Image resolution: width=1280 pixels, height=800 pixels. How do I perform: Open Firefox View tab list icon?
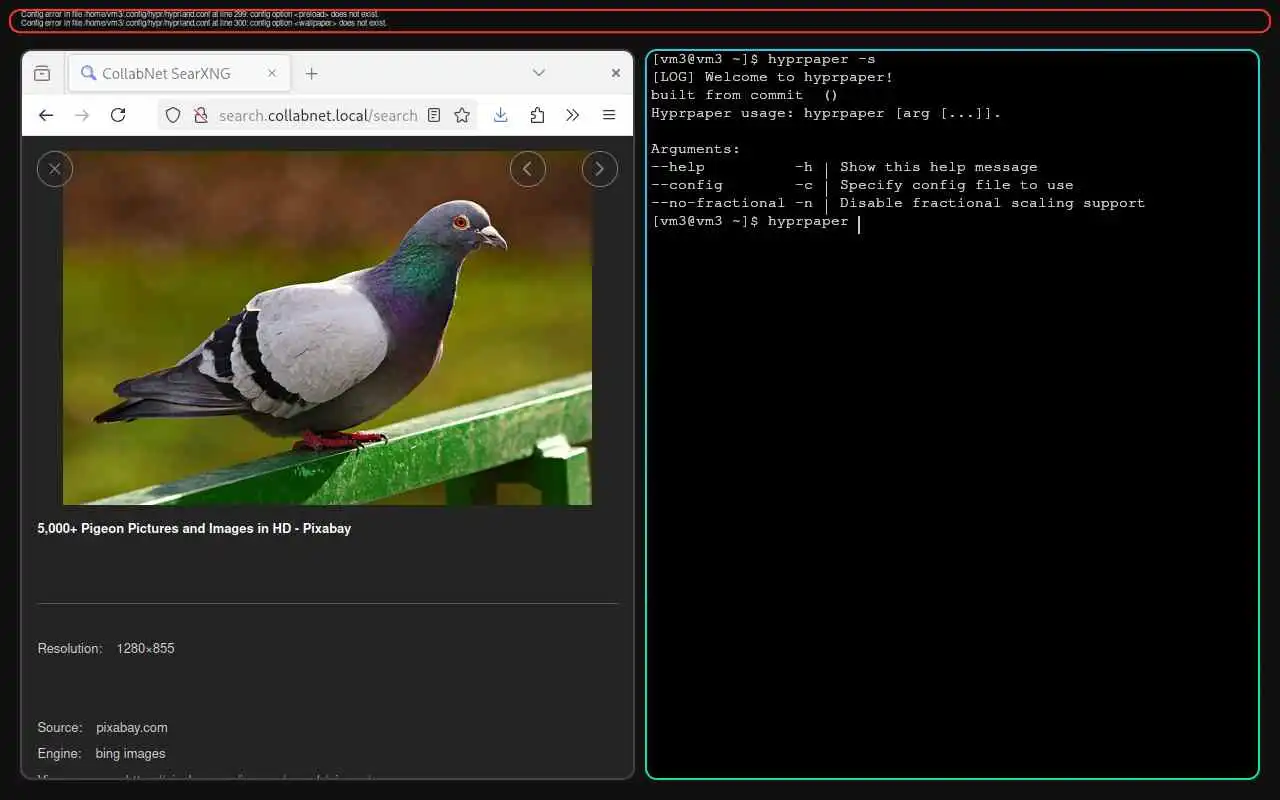tap(42, 73)
